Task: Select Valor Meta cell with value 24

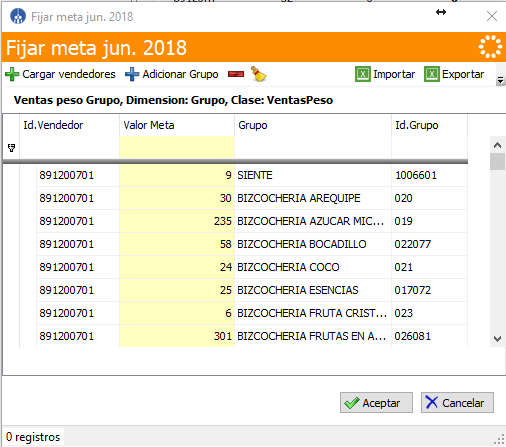Action: coord(177,267)
